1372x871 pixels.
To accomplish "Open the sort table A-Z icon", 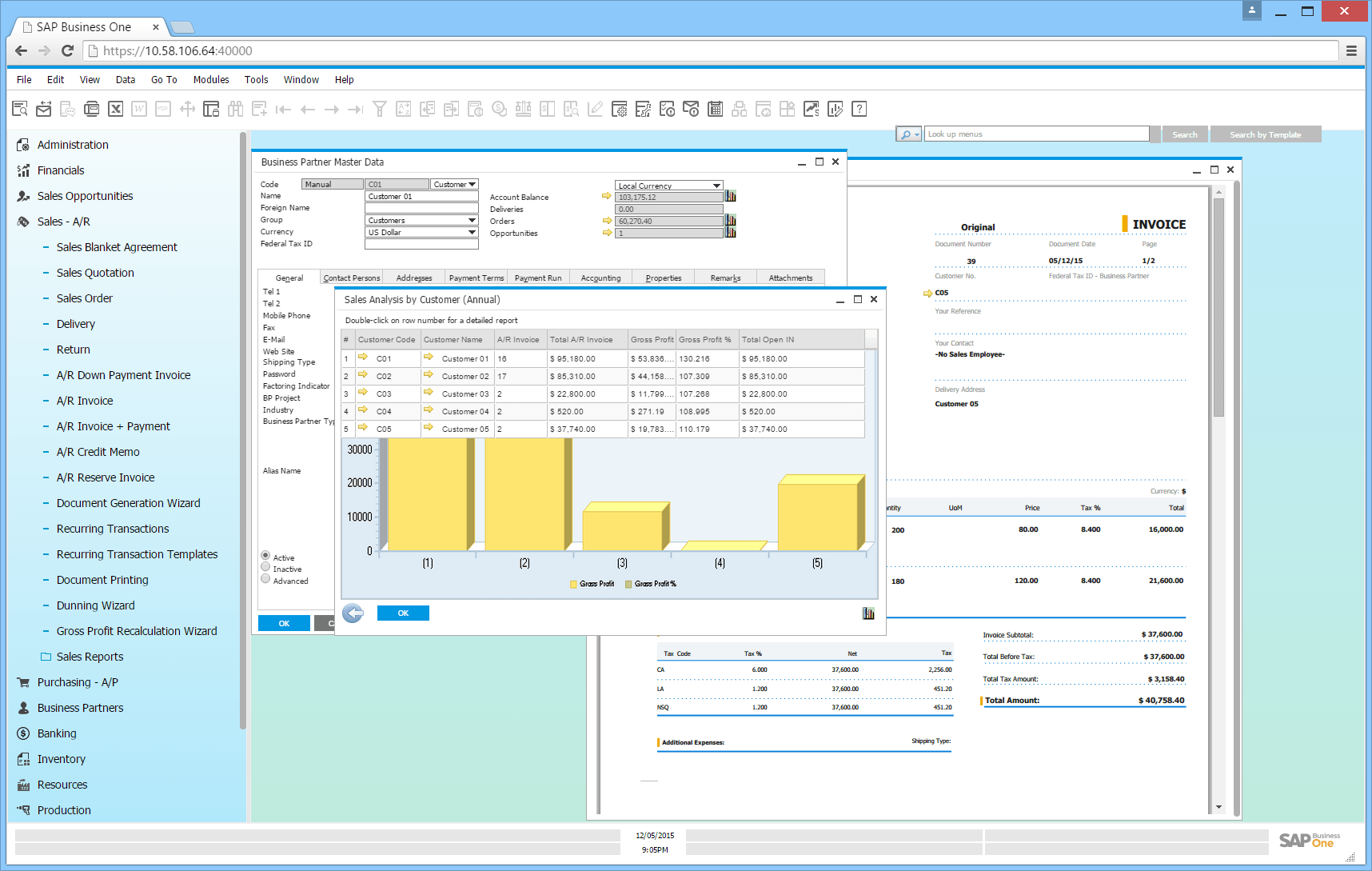I will pyautogui.click(x=403, y=109).
